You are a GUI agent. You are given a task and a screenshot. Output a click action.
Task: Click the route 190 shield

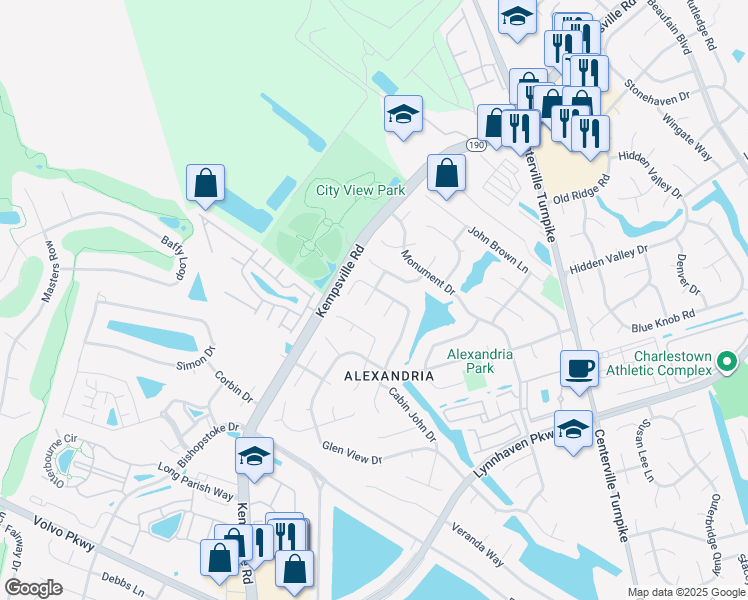(476, 145)
